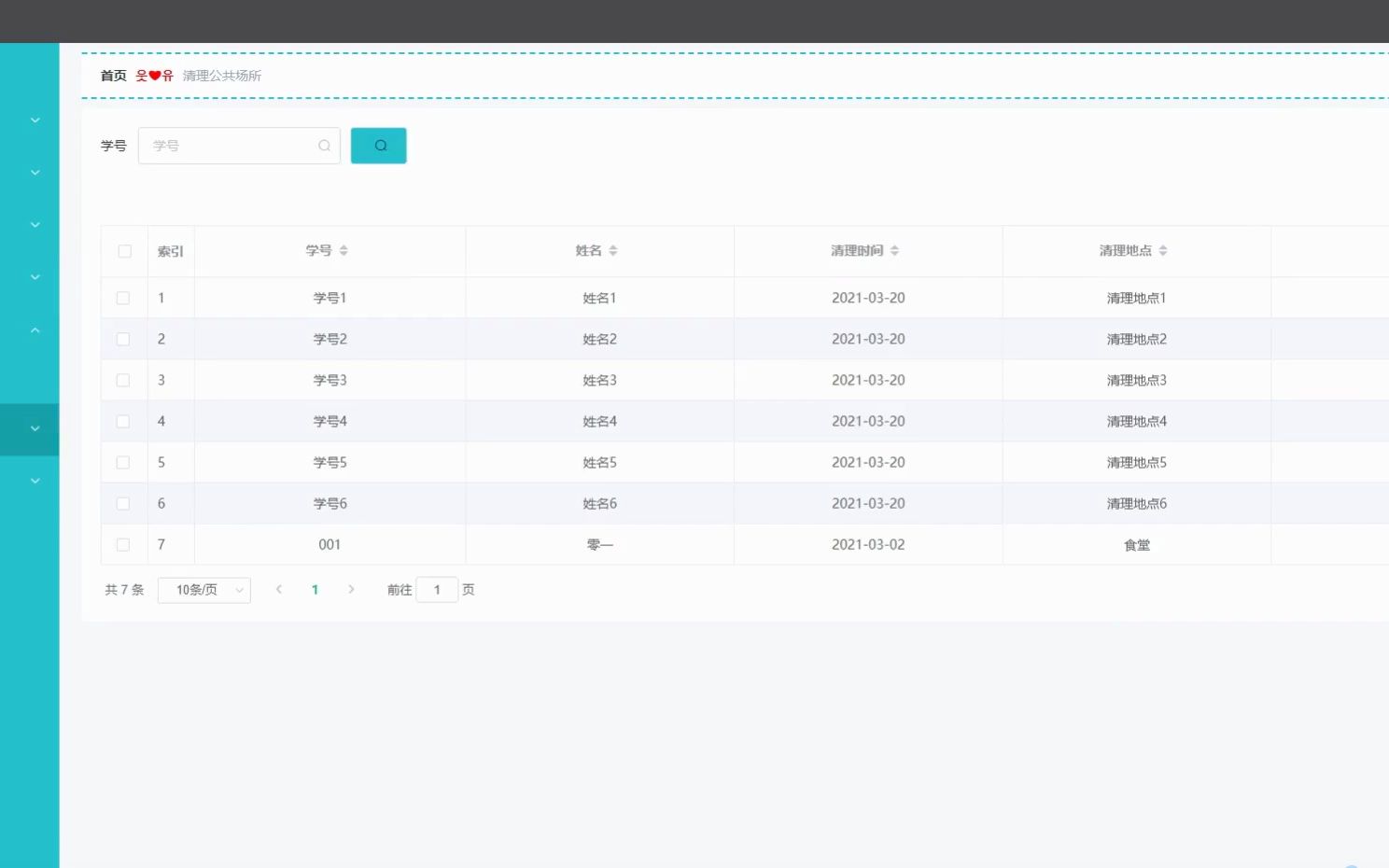Collapse the sidebar menu with upward chevron
Screen dimensions: 1389x868
(x=35, y=329)
